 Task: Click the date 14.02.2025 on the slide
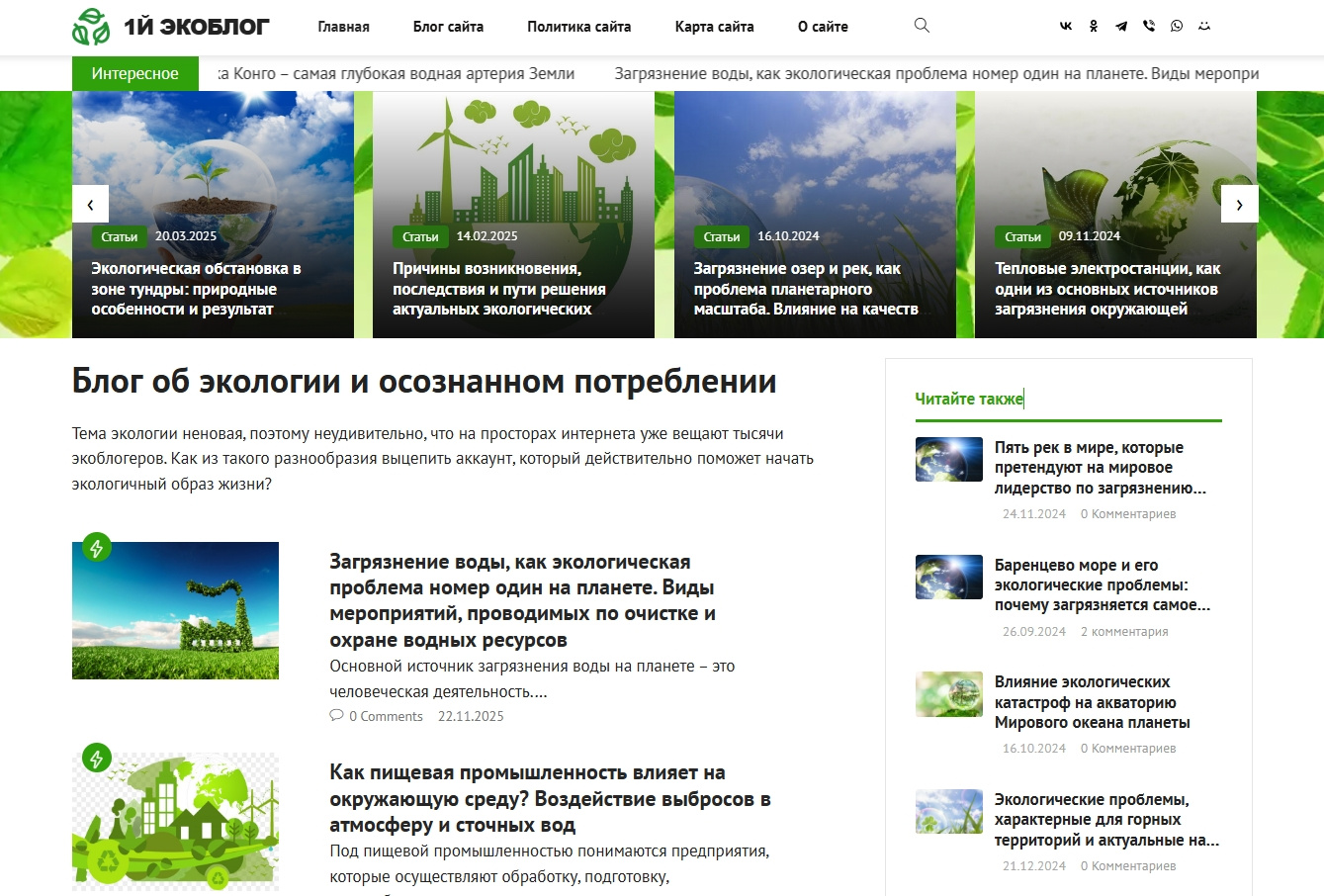(487, 236)
